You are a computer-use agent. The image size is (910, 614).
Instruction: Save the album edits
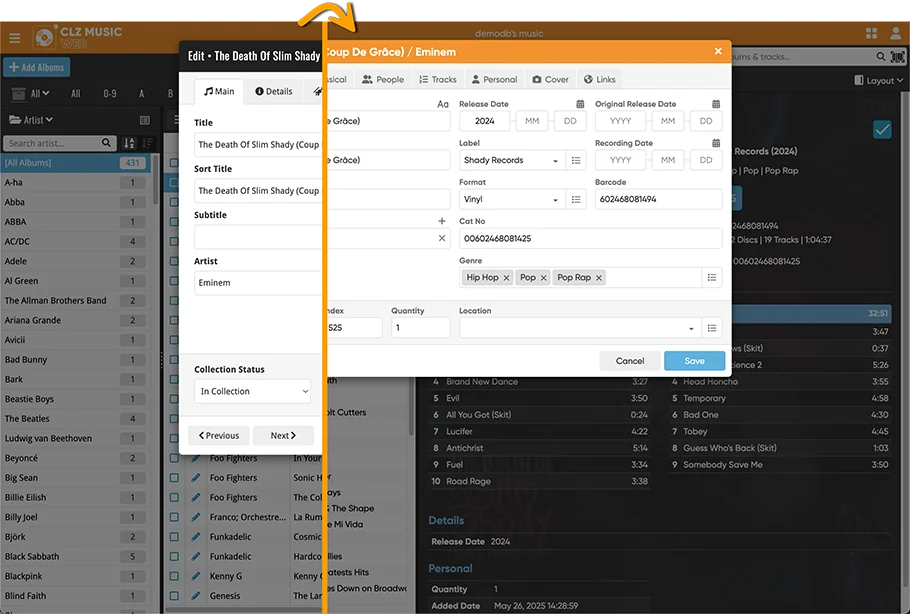tap(694, 361)
